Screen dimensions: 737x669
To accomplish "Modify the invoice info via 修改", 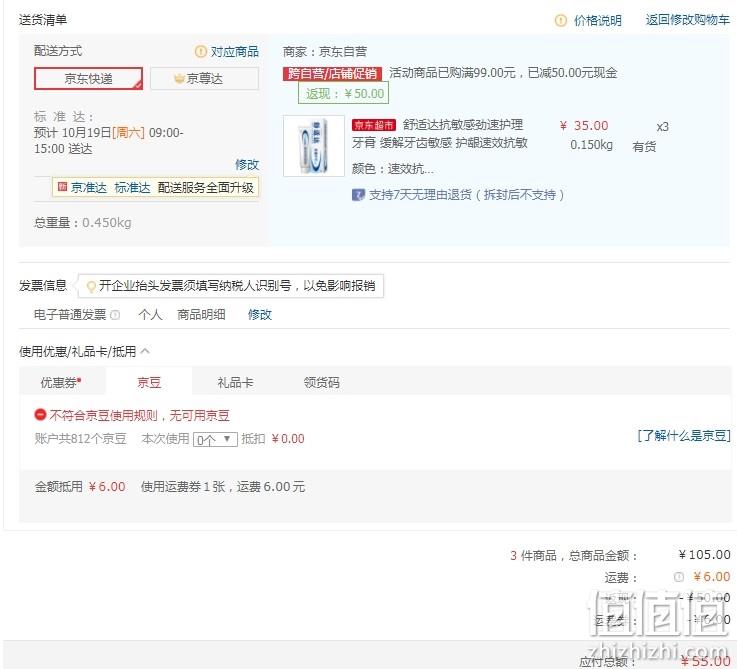I will (260, 315).
